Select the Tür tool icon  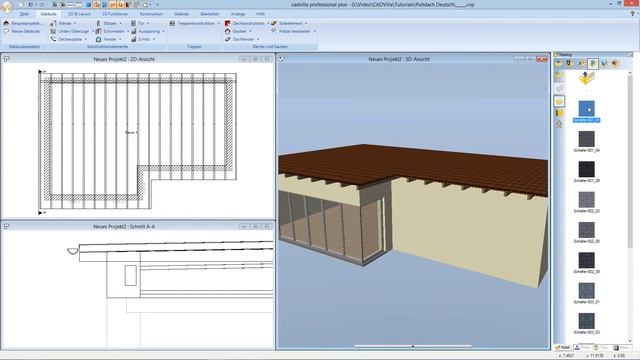click(x=133, y=23)
